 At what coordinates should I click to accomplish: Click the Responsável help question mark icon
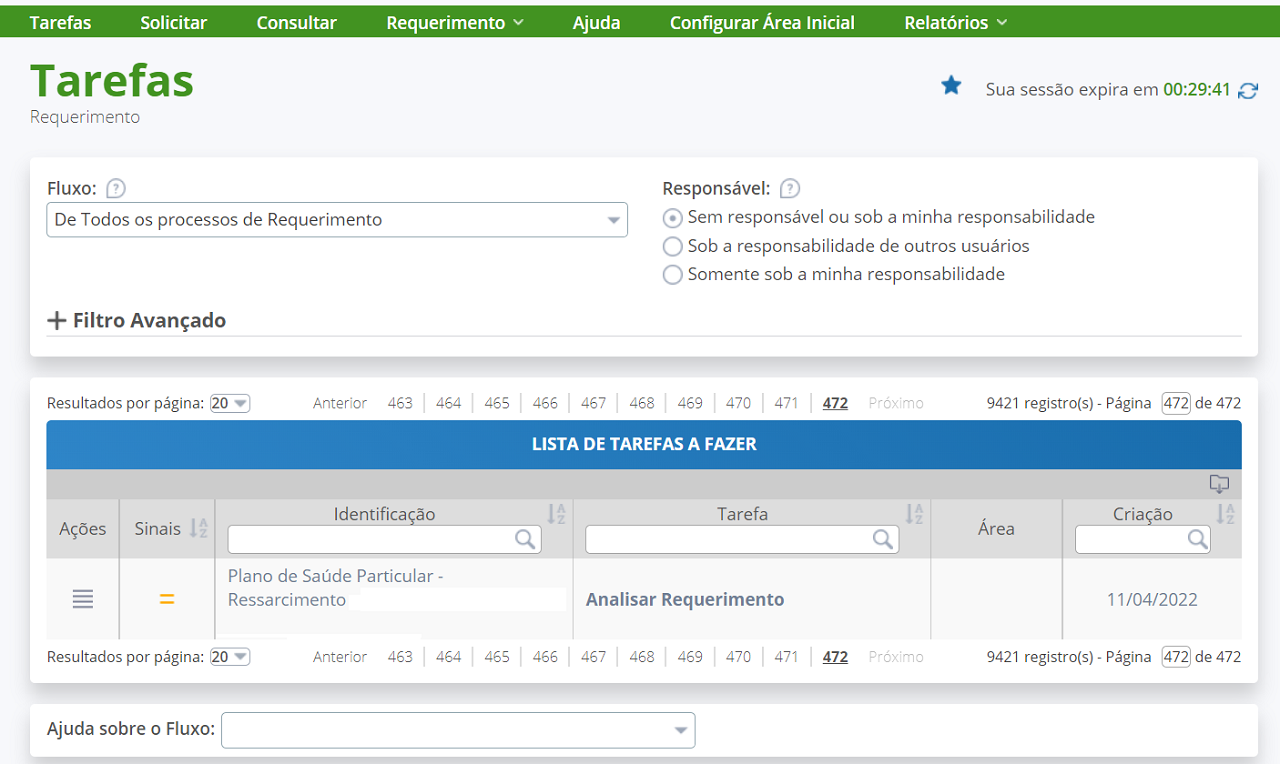coord(789,188)
